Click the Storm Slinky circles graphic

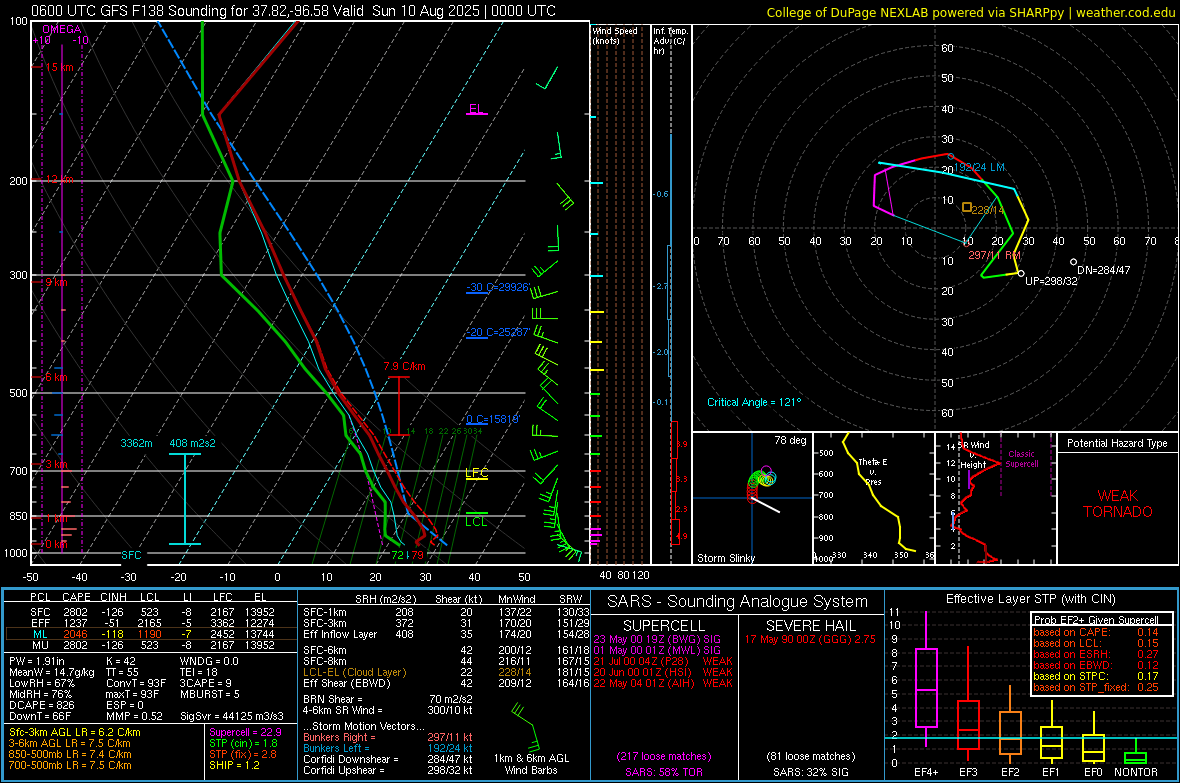click(761, 482)
